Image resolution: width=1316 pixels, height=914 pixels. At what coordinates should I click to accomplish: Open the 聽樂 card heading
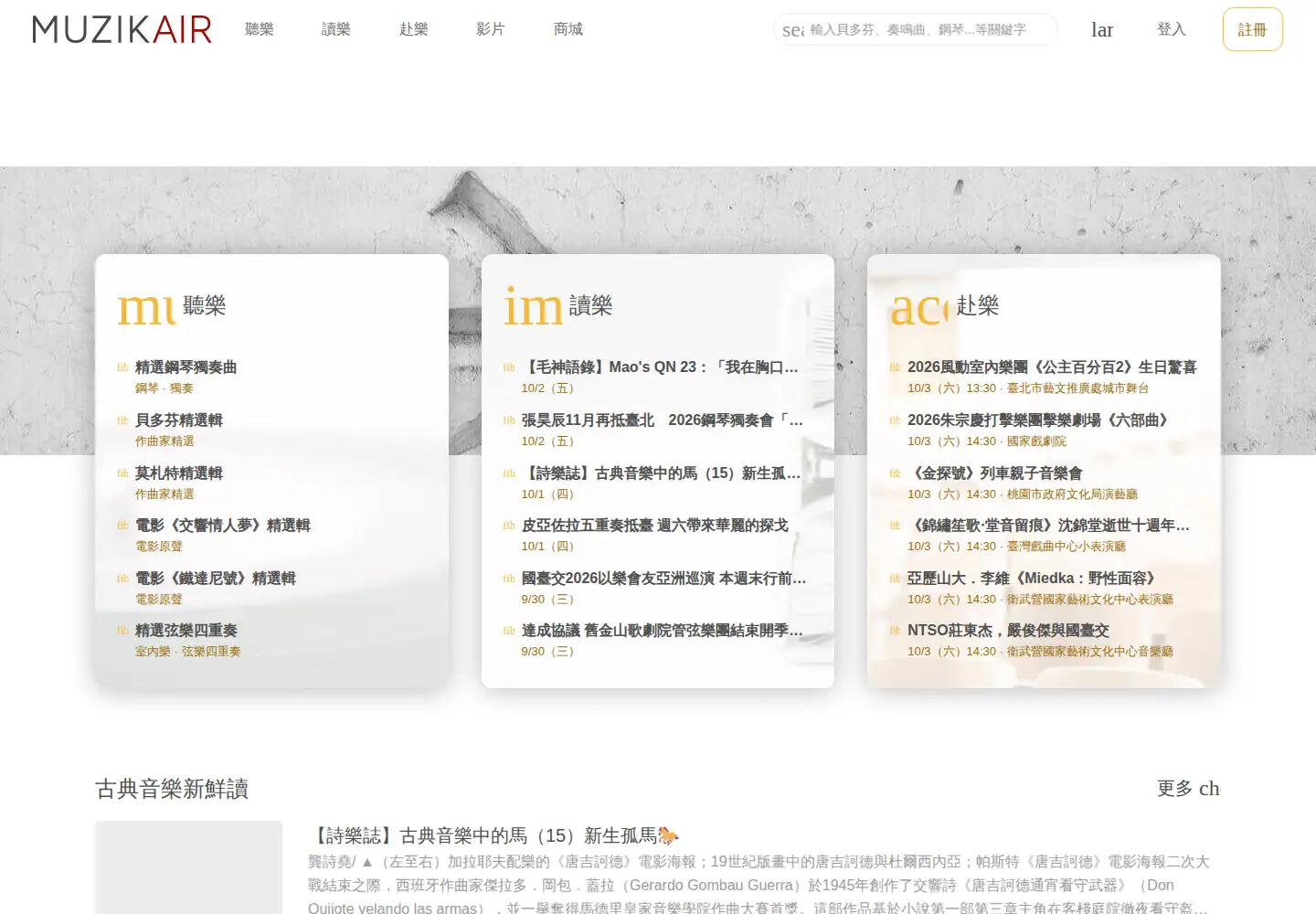click(x=204, y=305)
